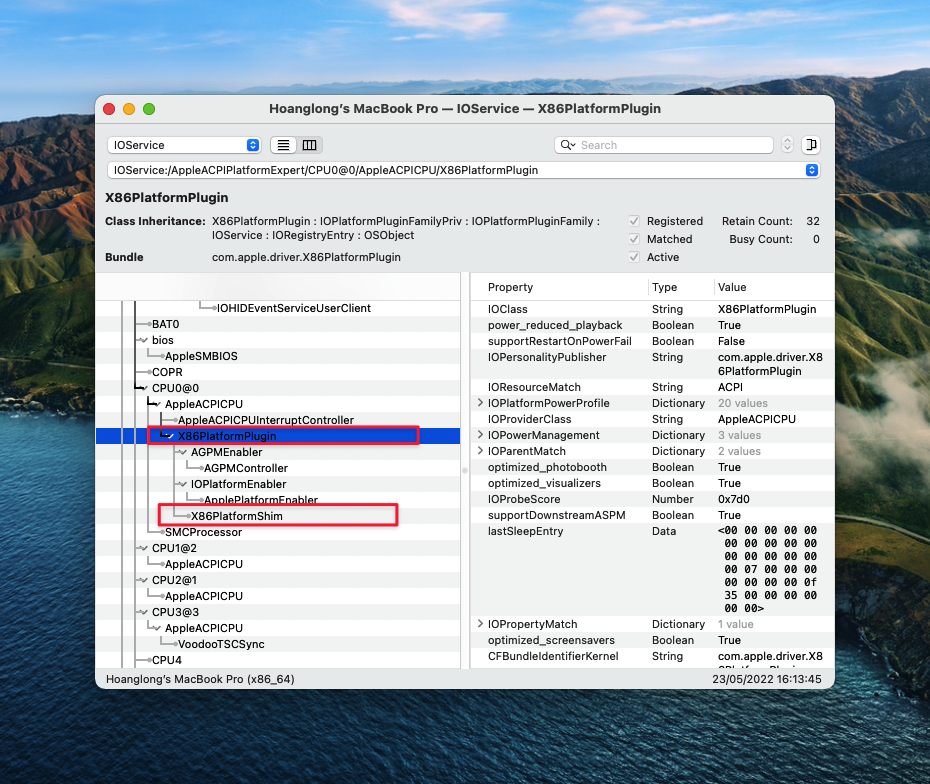Select VoodooTSCSync in the registry tree
Image resolution: width=930 pixels, height=784 pixels.
point(220,644)
